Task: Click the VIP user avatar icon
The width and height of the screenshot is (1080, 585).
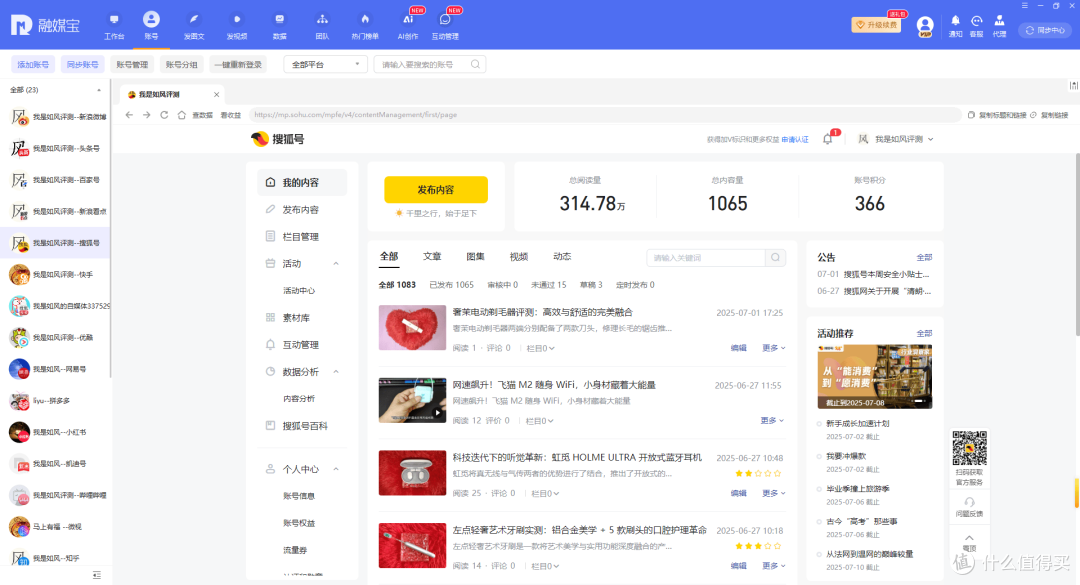Action: pos(925,26)
